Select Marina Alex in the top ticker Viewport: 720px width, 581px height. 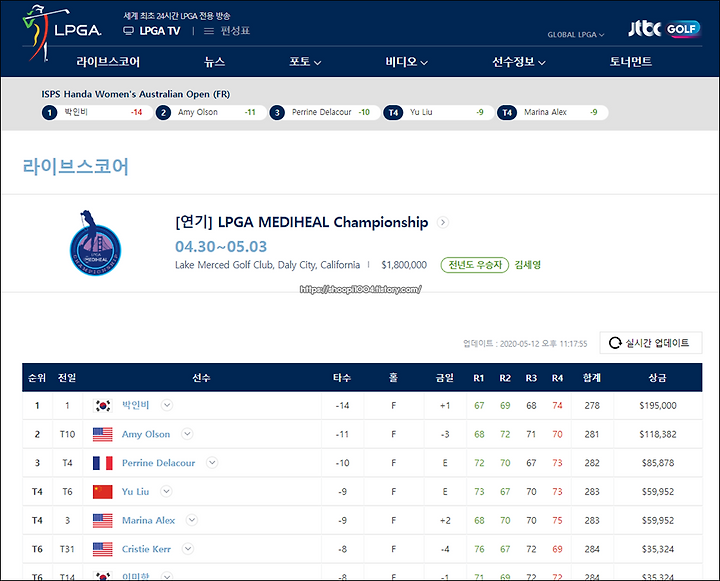click(552, 112)
